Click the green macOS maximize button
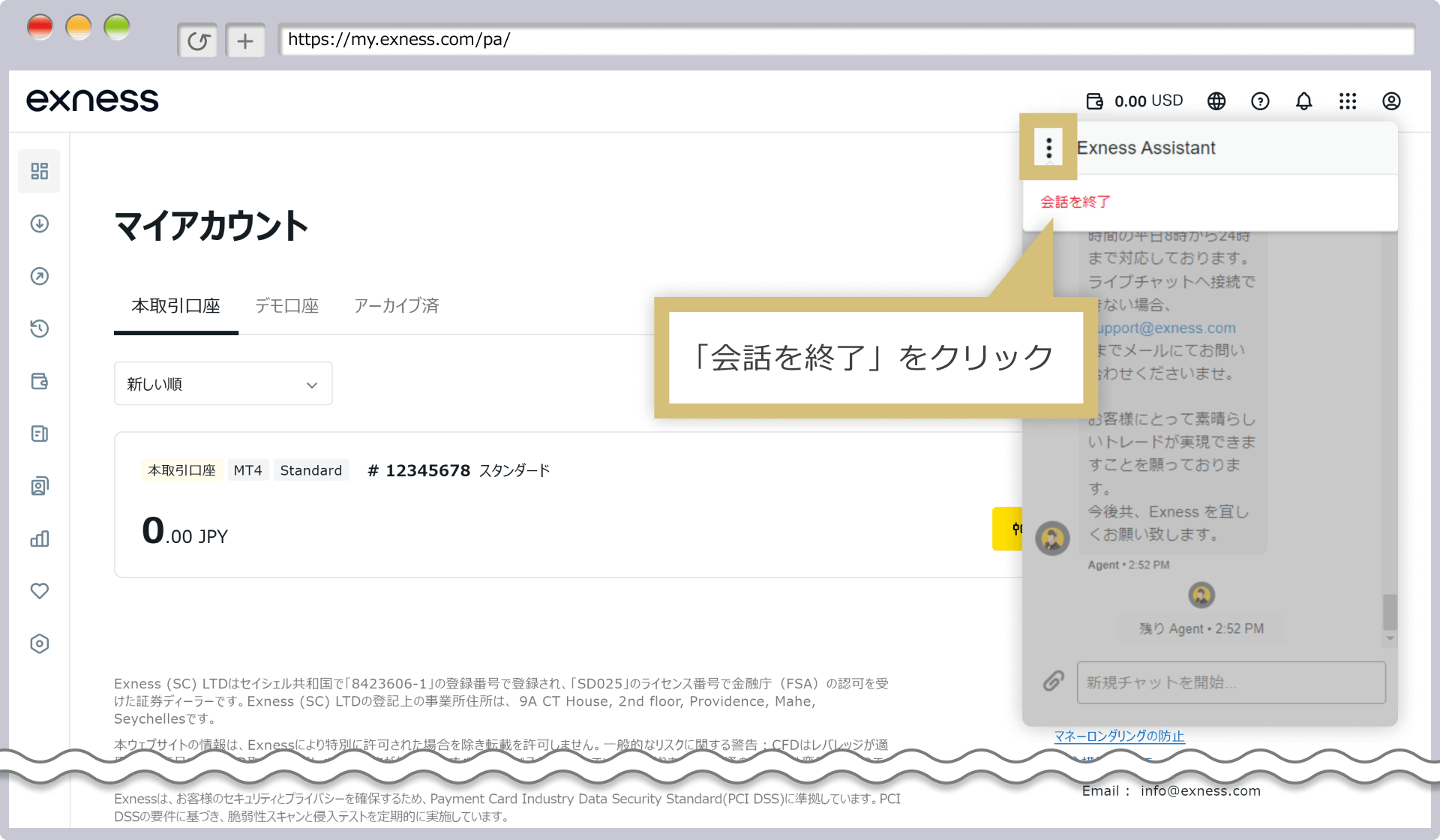The image size is (1440, 840). [117, 28]
